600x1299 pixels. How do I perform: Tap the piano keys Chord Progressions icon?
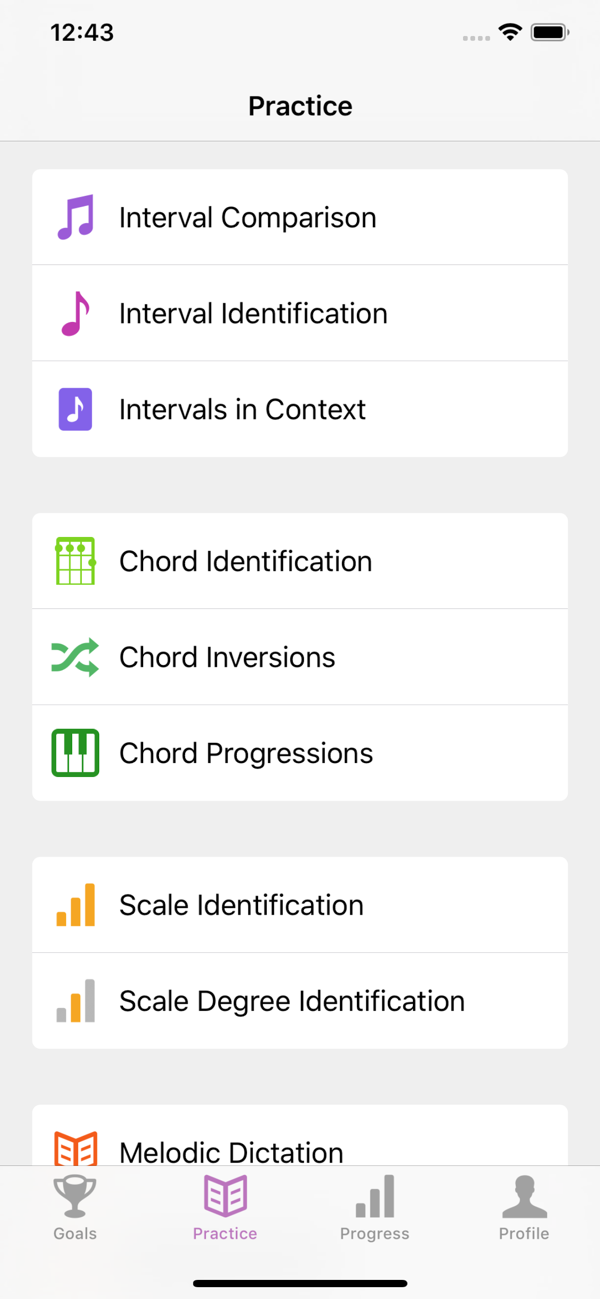pos(75,753)
